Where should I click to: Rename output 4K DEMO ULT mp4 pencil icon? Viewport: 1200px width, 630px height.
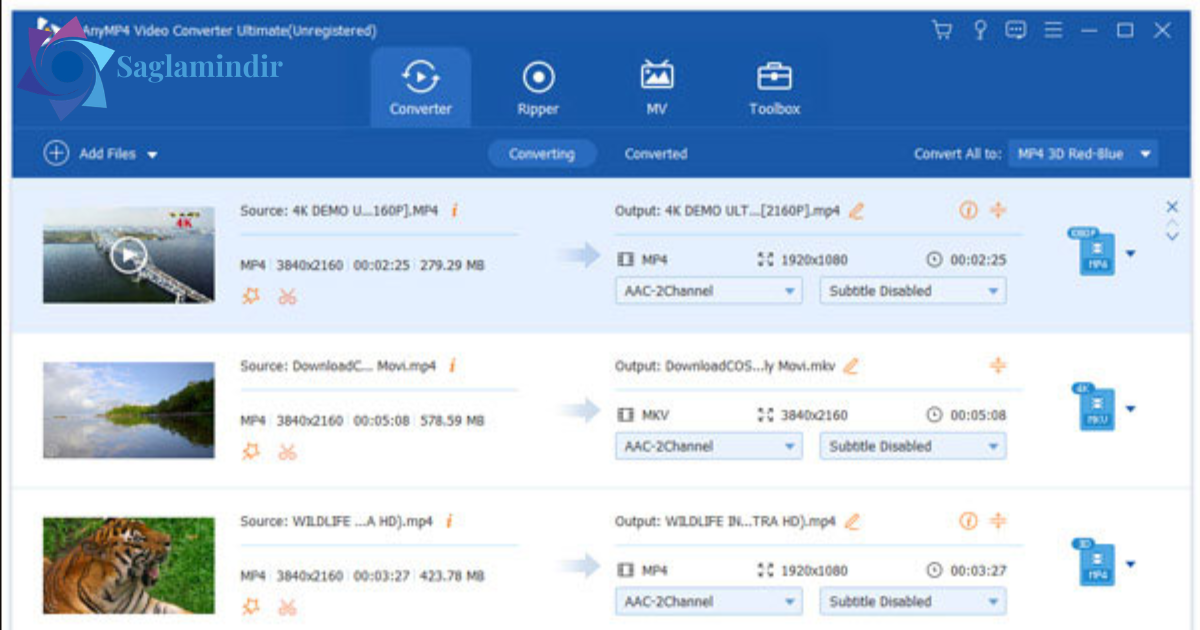coord(856,211)
